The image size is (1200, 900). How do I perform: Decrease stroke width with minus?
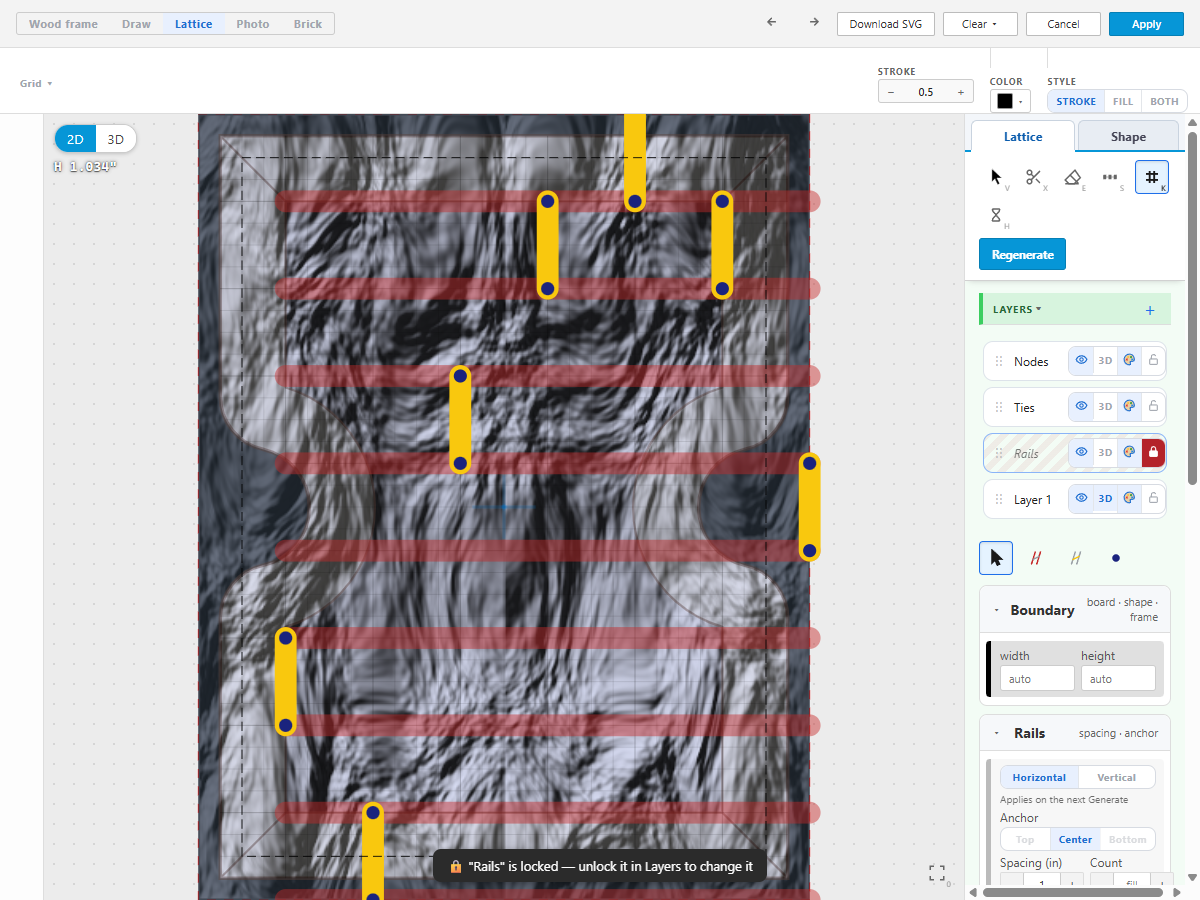pyautogui.click(x=891, y=92)
